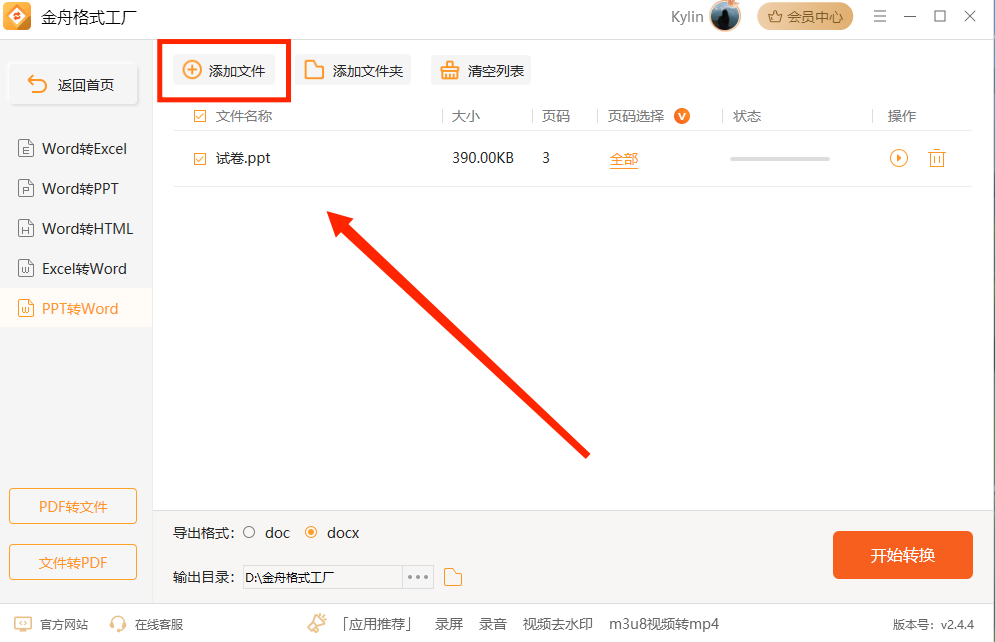This screenshot has height=642, width=995.
Task: Click the 试卷.ppt file name
Action: coord(243,158)
